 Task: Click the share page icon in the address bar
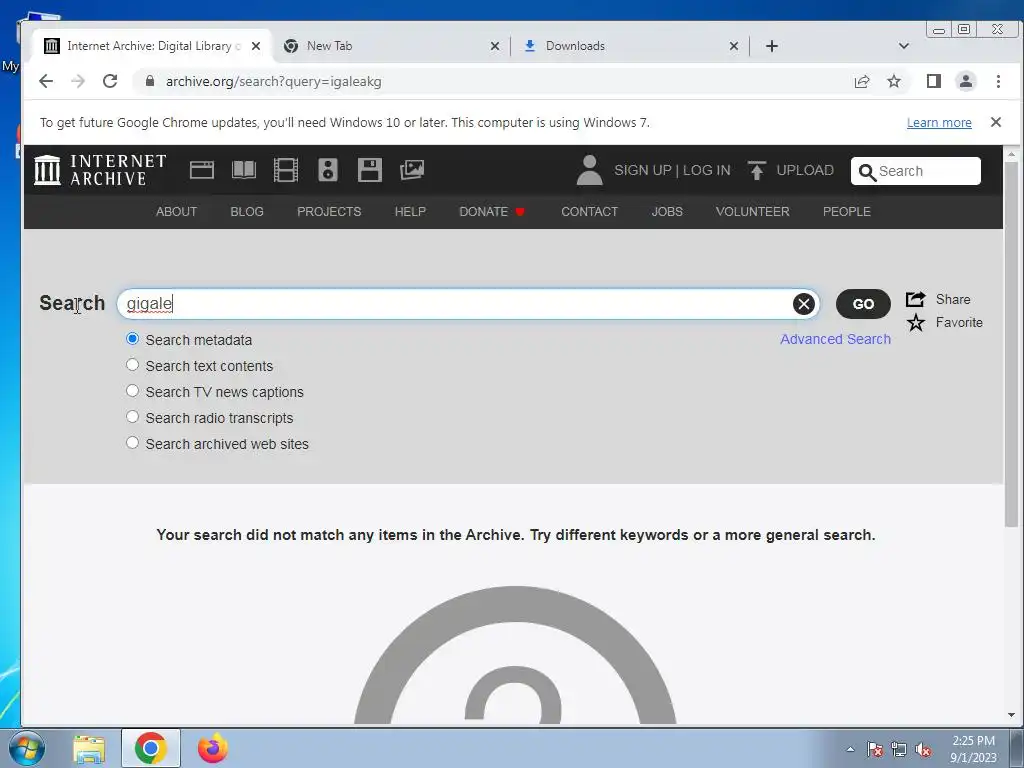pos(861,81)
